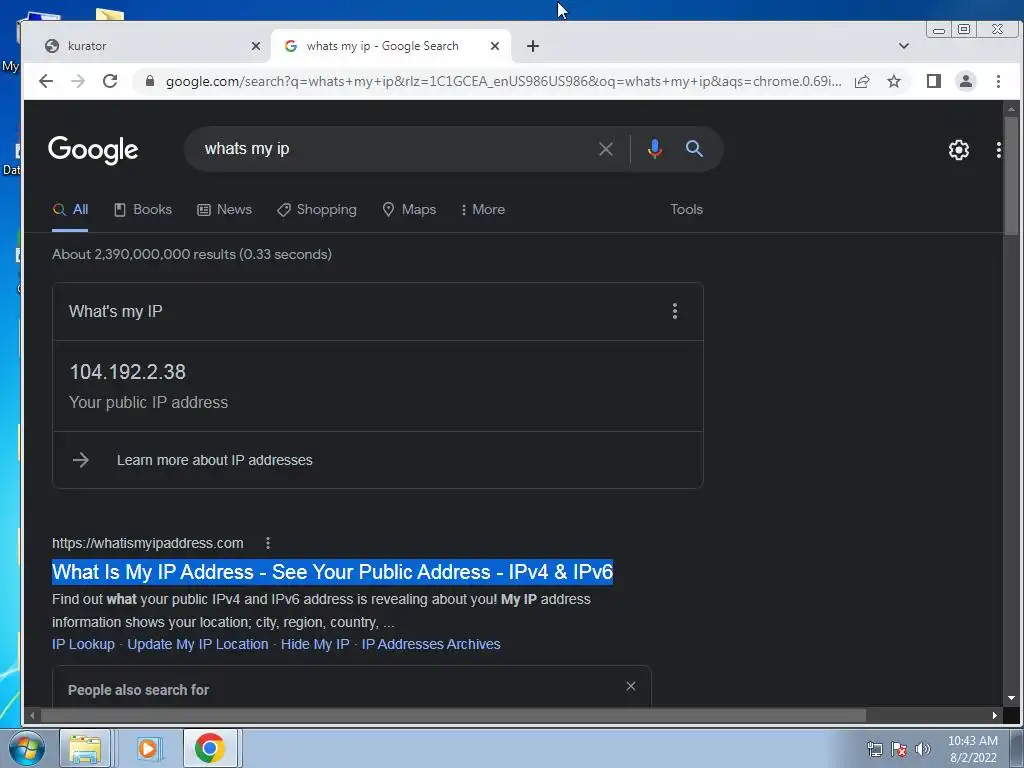Open the Chrome three-dot menu
The width and height of the screenshot is (1024, 768).
tap(998, 81)
